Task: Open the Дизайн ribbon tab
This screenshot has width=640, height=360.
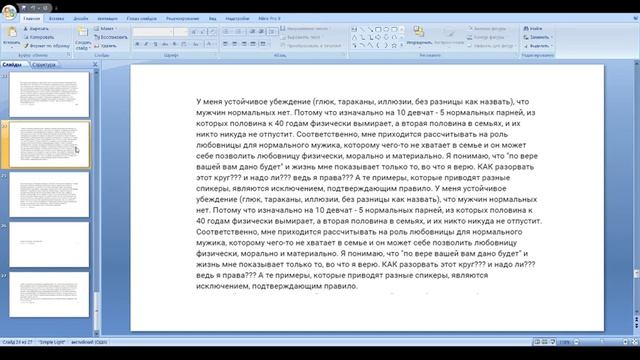Action: [x=81, y=18]
